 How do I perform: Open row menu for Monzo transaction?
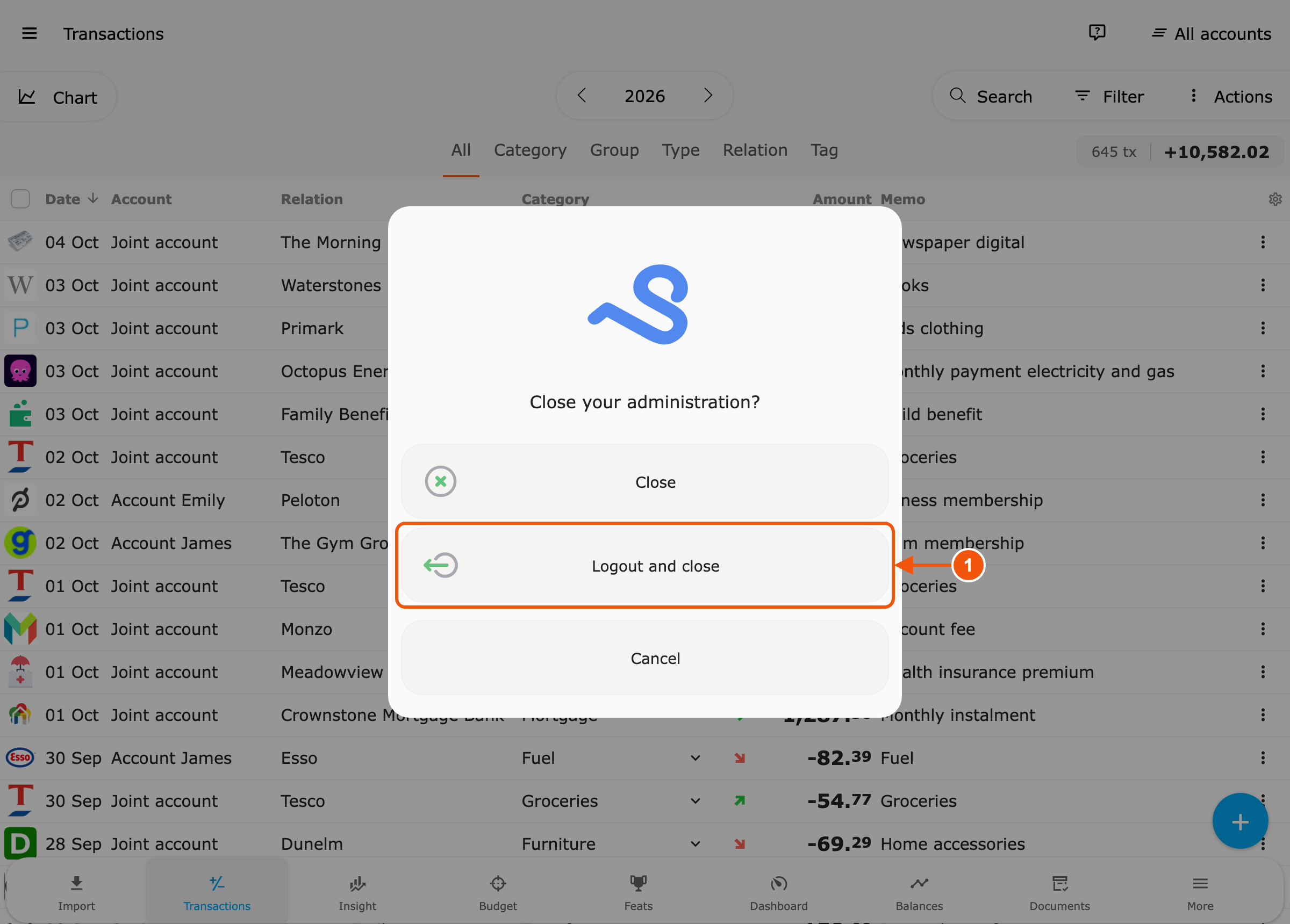(1263, 629)
